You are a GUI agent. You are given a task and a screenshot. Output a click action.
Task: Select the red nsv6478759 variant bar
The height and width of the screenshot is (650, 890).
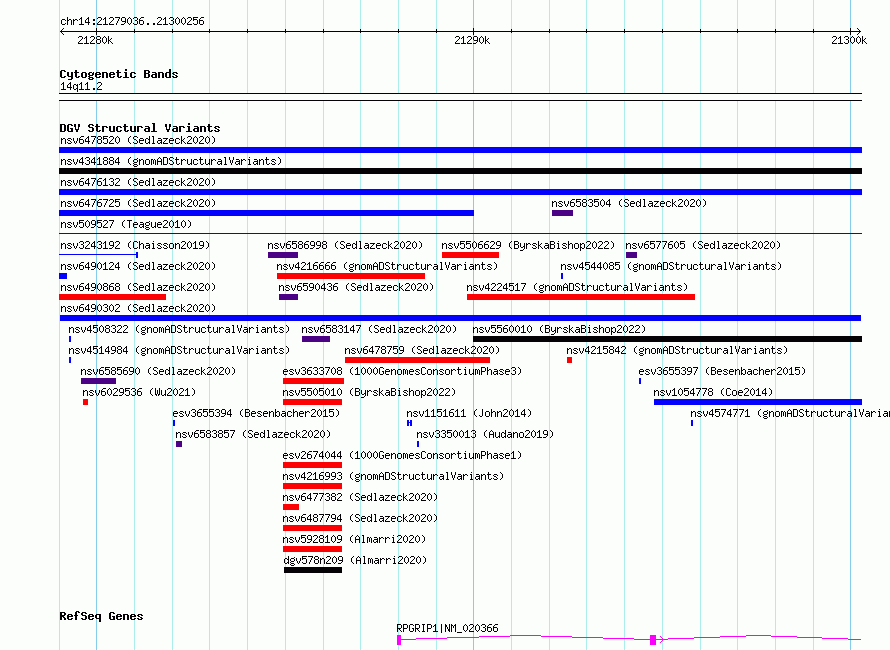pyautogui.click(x=417, y=360)
